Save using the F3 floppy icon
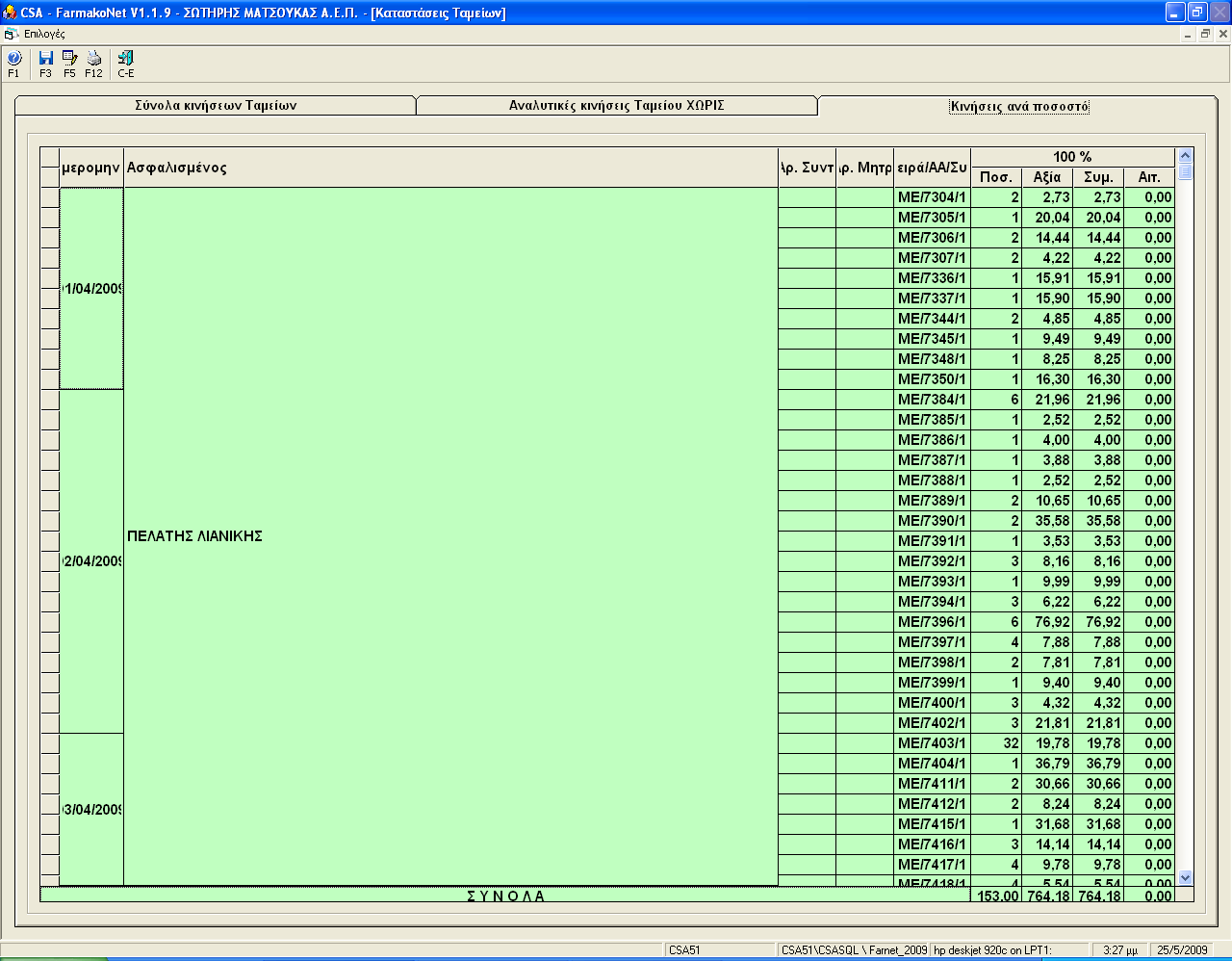 (x=45, y=64)
